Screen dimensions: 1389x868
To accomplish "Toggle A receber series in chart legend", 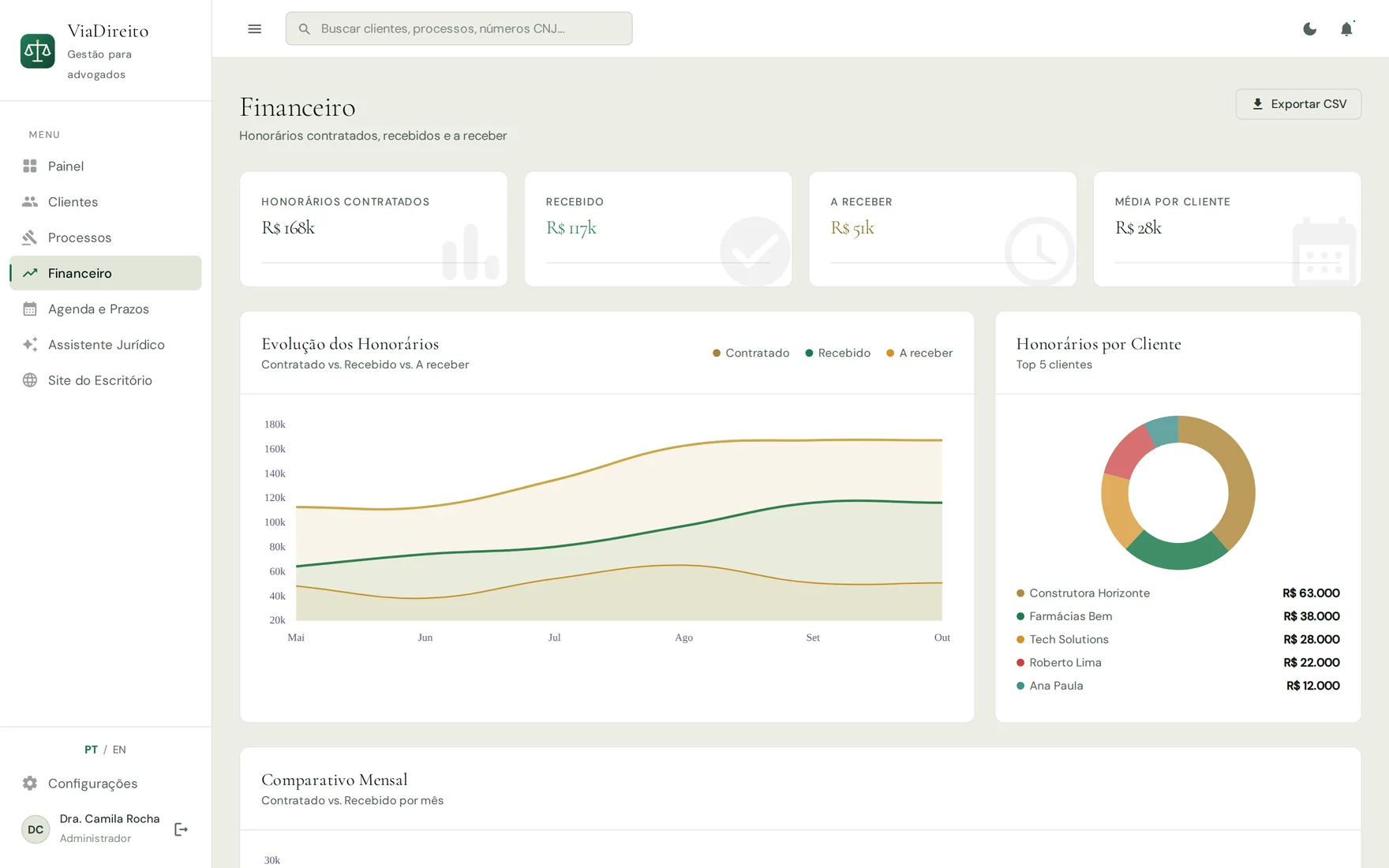I will 919,353.
